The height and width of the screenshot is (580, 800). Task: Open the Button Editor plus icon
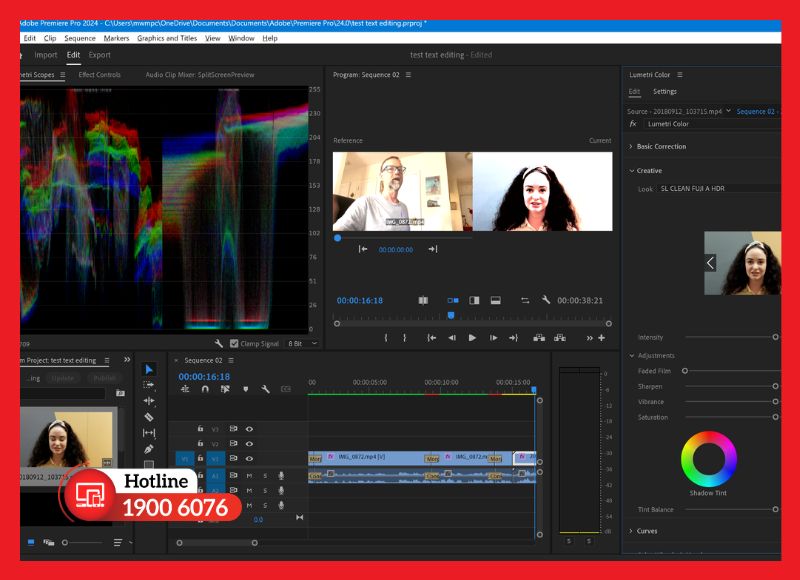click(602, 338)
